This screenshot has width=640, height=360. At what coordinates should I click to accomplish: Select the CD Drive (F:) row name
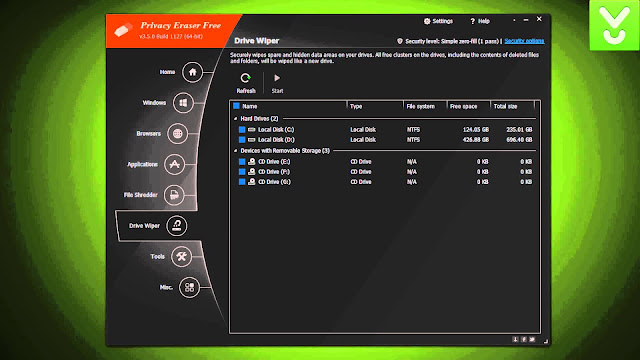(x=274, y=172)
